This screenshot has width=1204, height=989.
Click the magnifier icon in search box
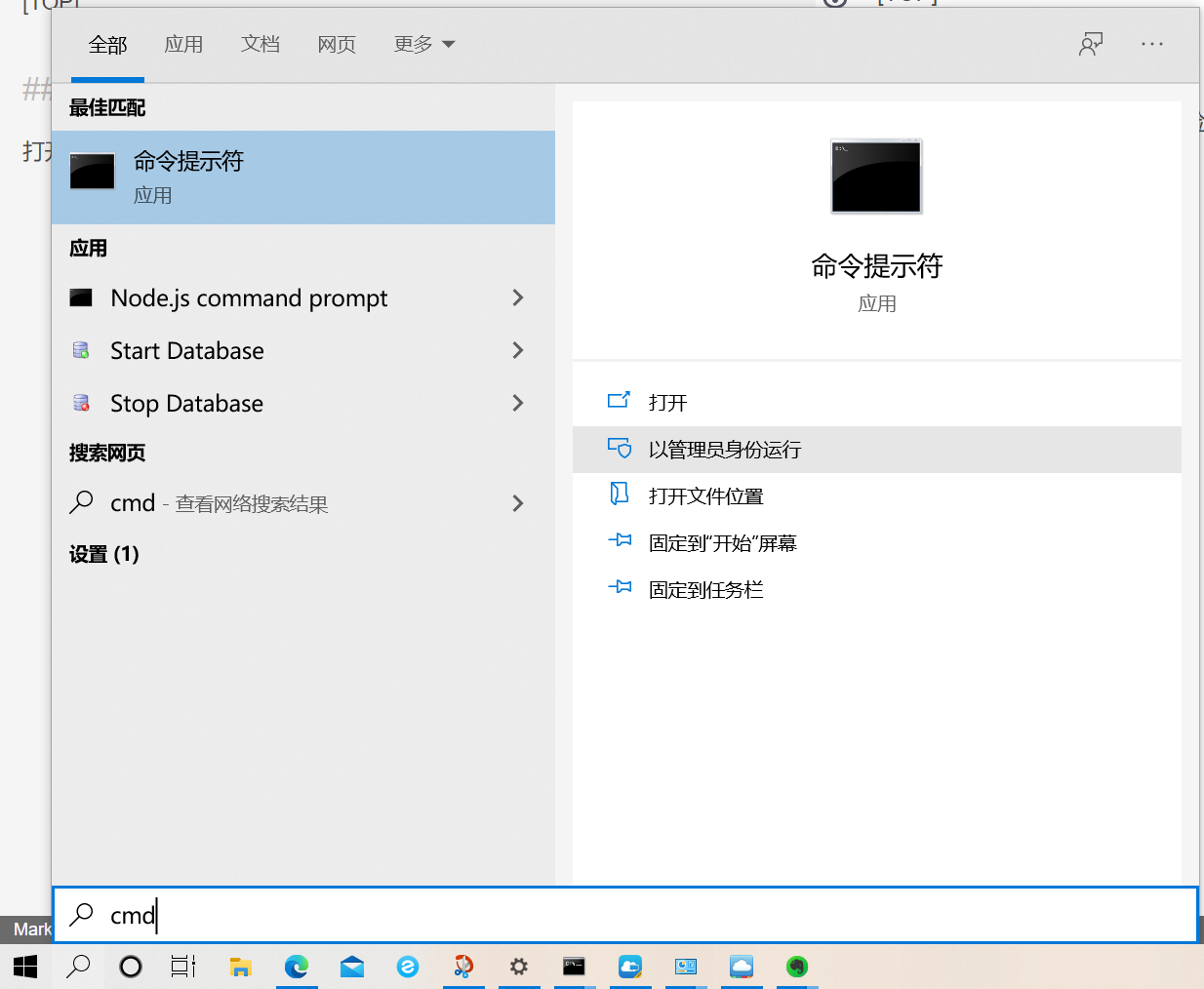click(82, 914)
